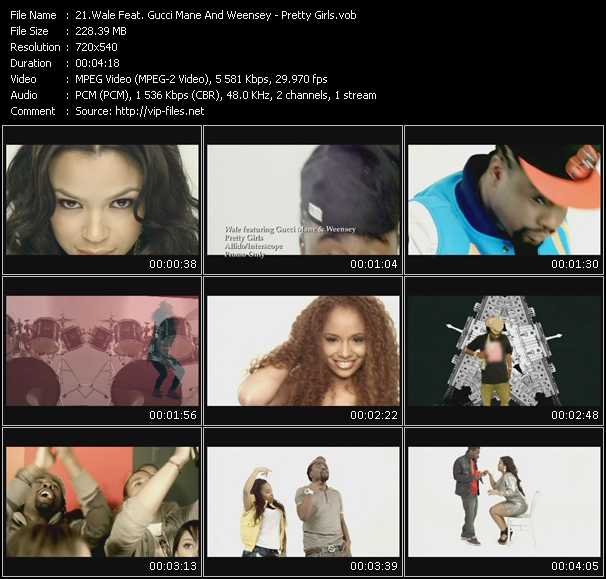Viewport: 606px width, 579px height.
Task: Click the Wale featuring Gucci Mane caption overlay
Action: click(x=290, y=241)
